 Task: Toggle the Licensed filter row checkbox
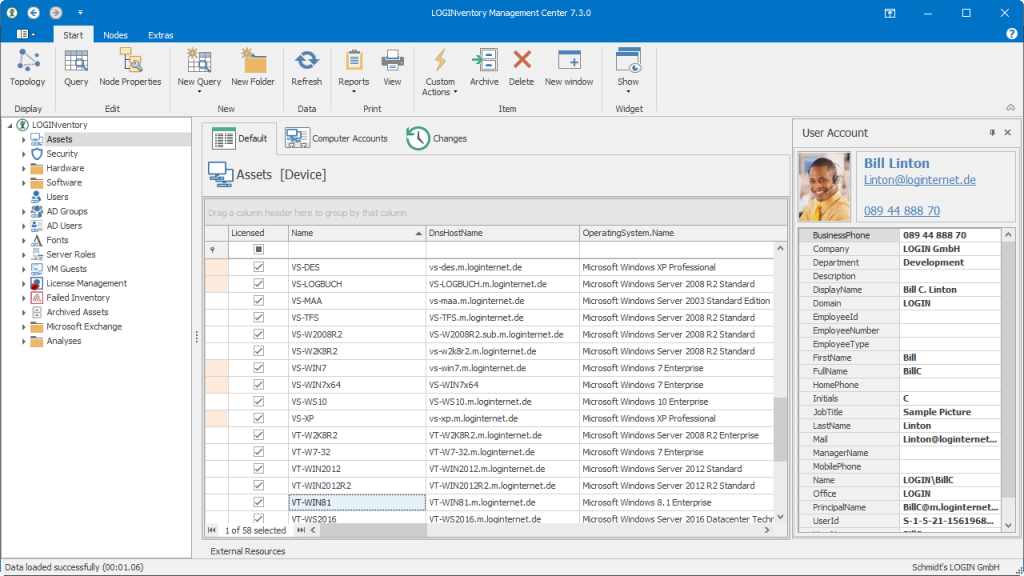pyautogui.click(x=259, y=249)
